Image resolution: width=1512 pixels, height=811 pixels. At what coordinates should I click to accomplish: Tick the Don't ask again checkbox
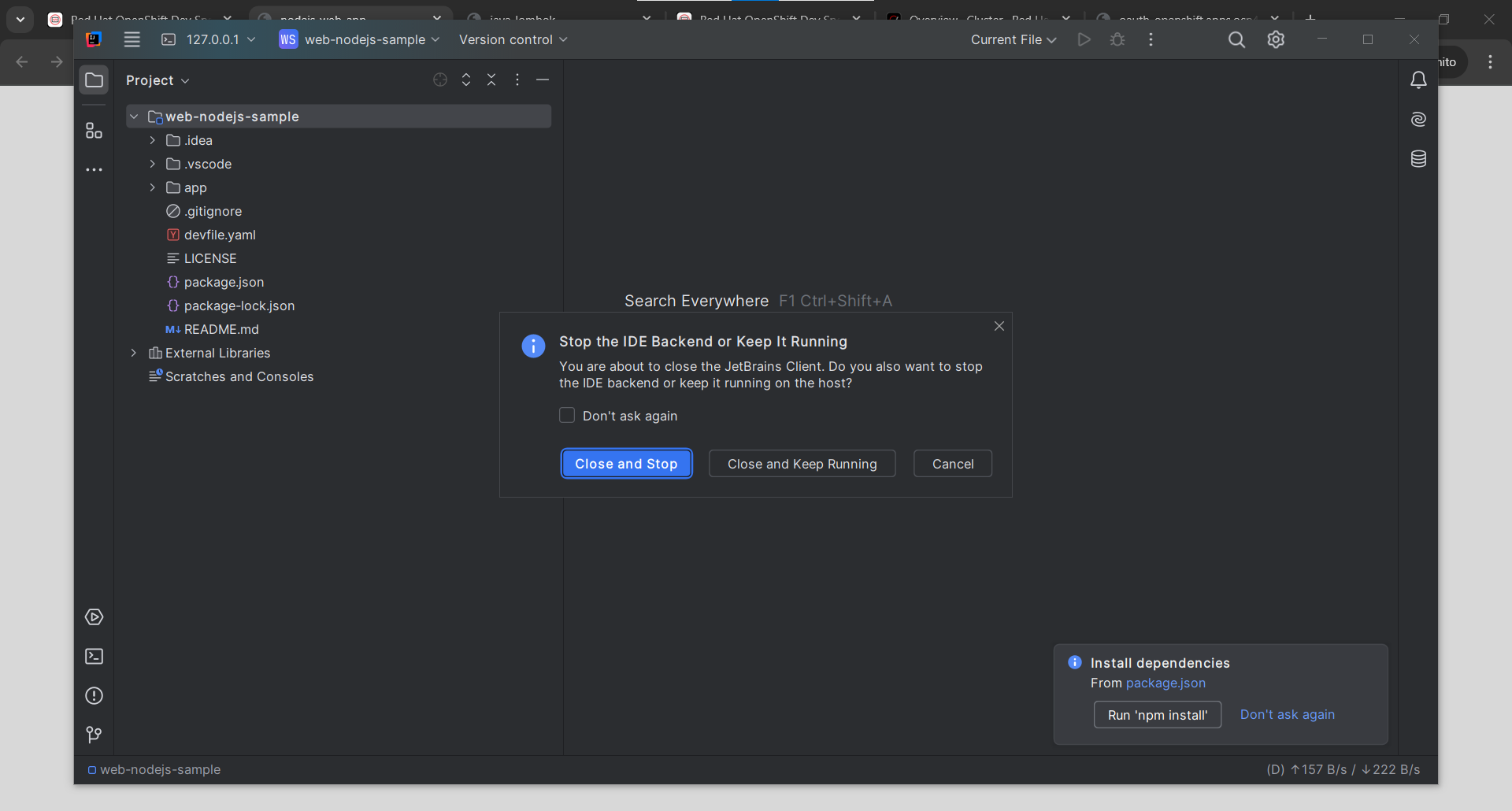567,415
